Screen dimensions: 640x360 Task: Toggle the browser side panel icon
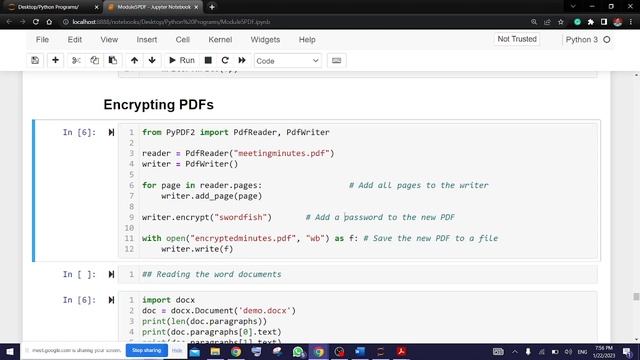(604, 22)
